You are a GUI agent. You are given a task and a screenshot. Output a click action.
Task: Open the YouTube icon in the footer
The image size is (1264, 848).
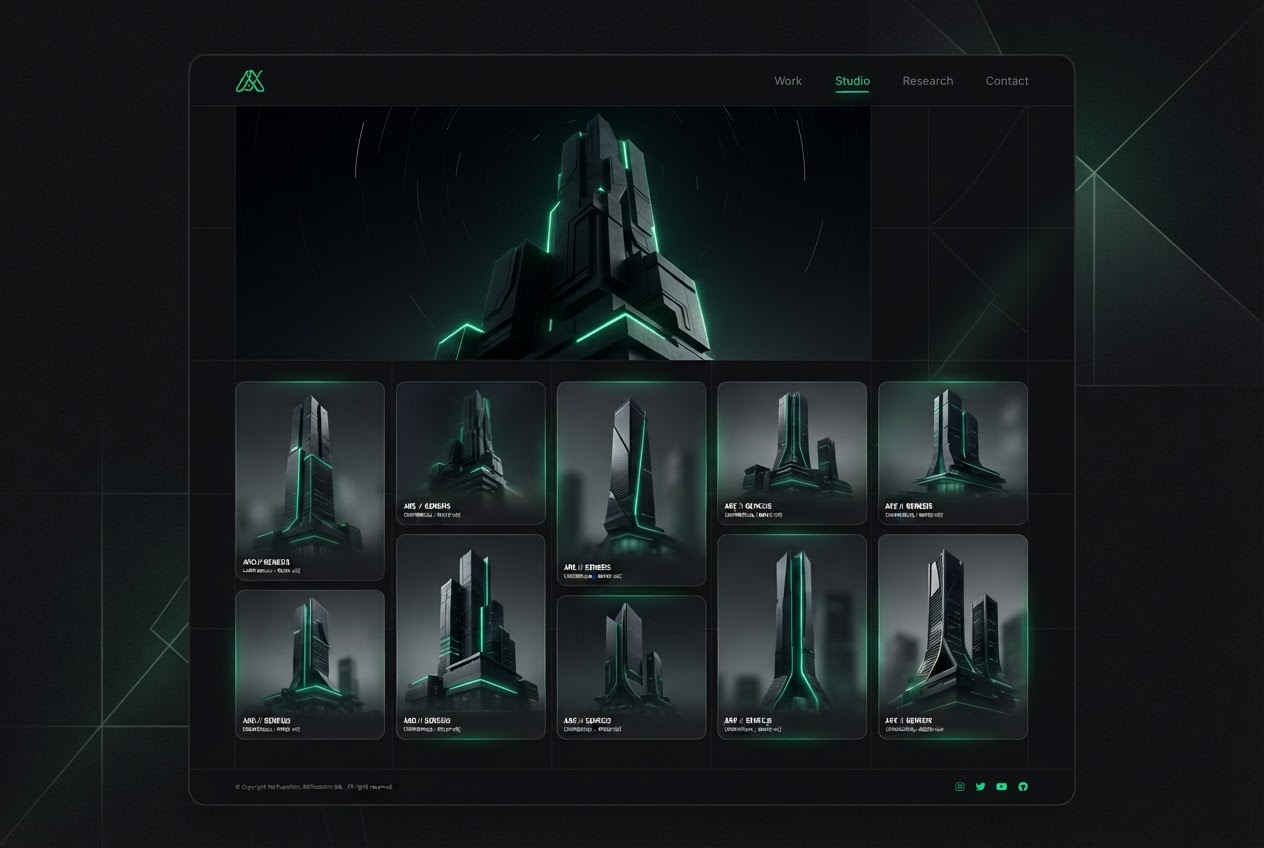pos(1002,787)
